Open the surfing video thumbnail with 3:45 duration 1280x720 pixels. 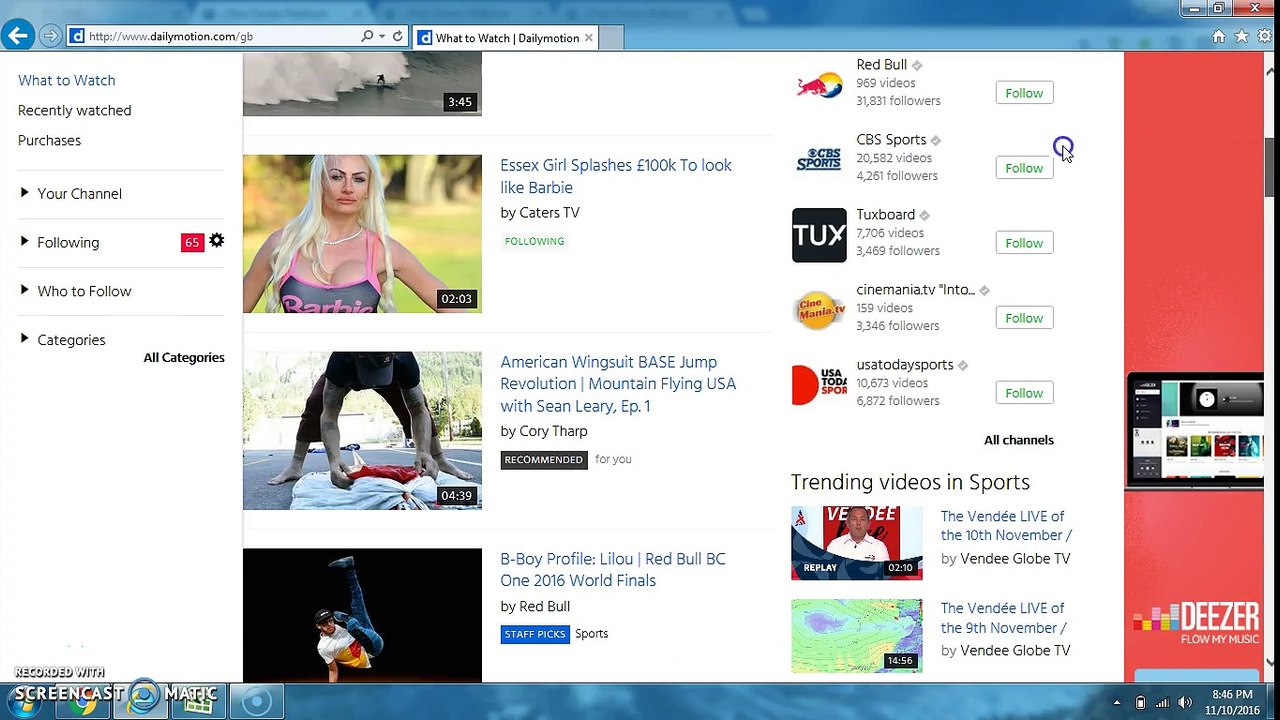tap(362, 85)
